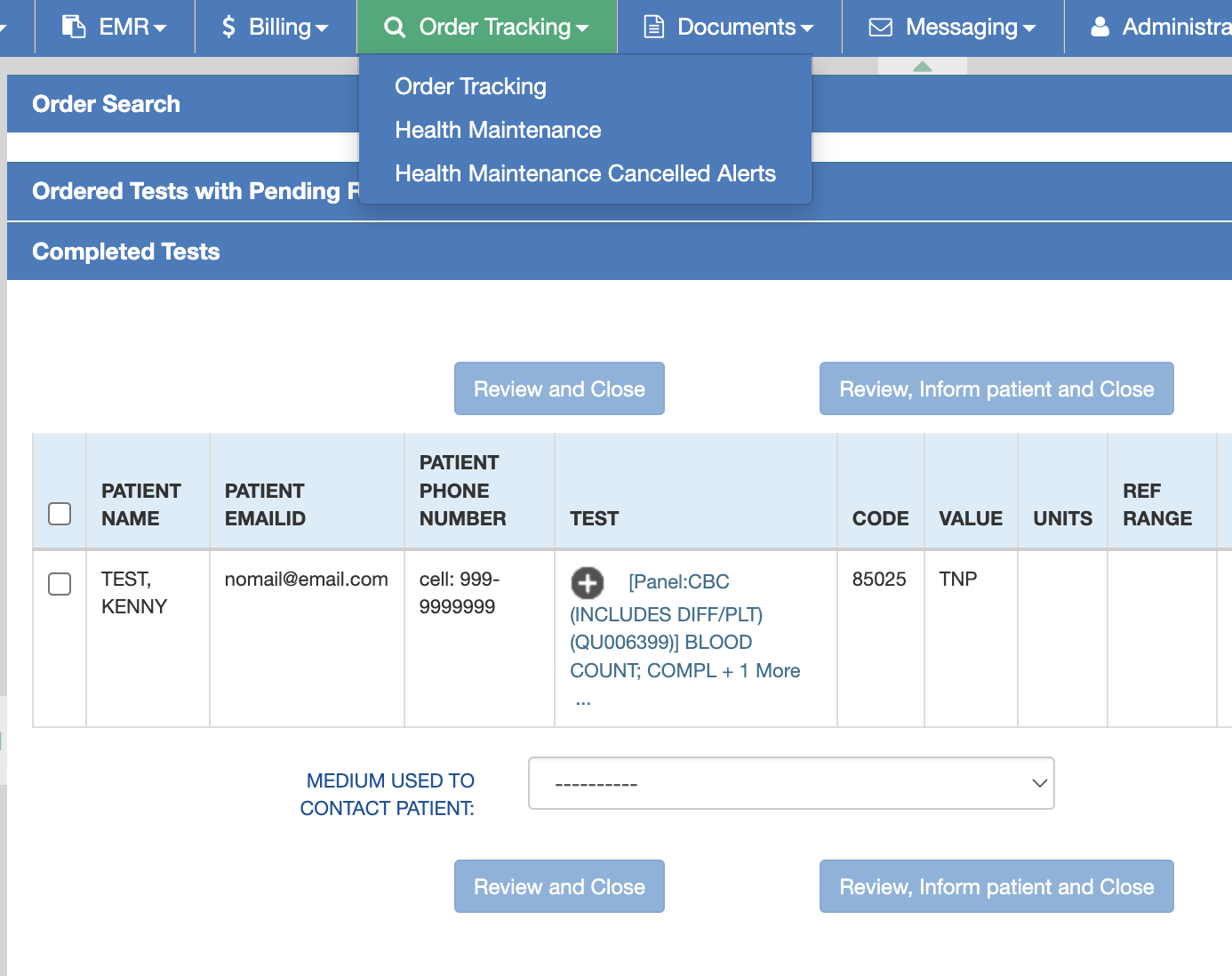Screen dimensions: 1232x976
Task: Select Health Maintenance from the menu
Action: click(x=498, y=130)
